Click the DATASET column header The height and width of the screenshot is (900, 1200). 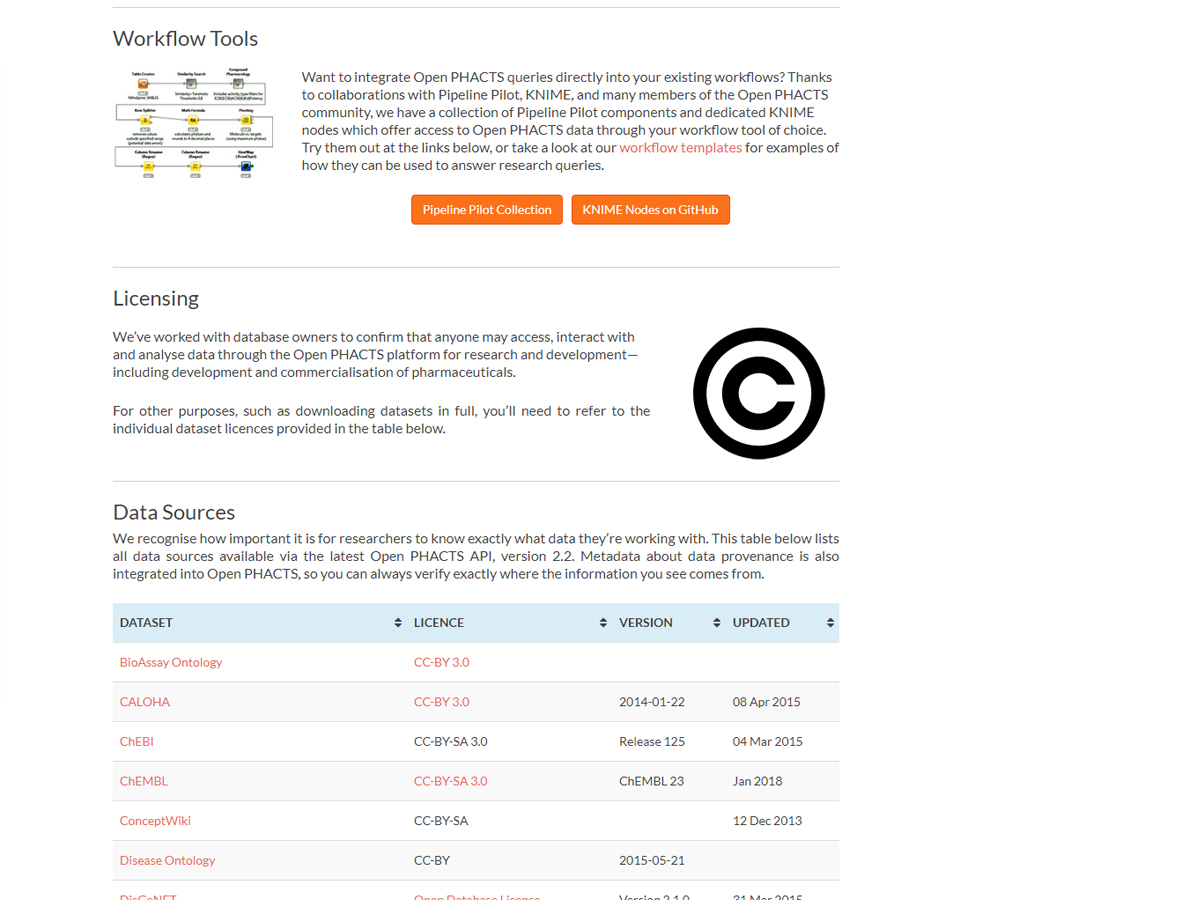(x=147, y=623)
